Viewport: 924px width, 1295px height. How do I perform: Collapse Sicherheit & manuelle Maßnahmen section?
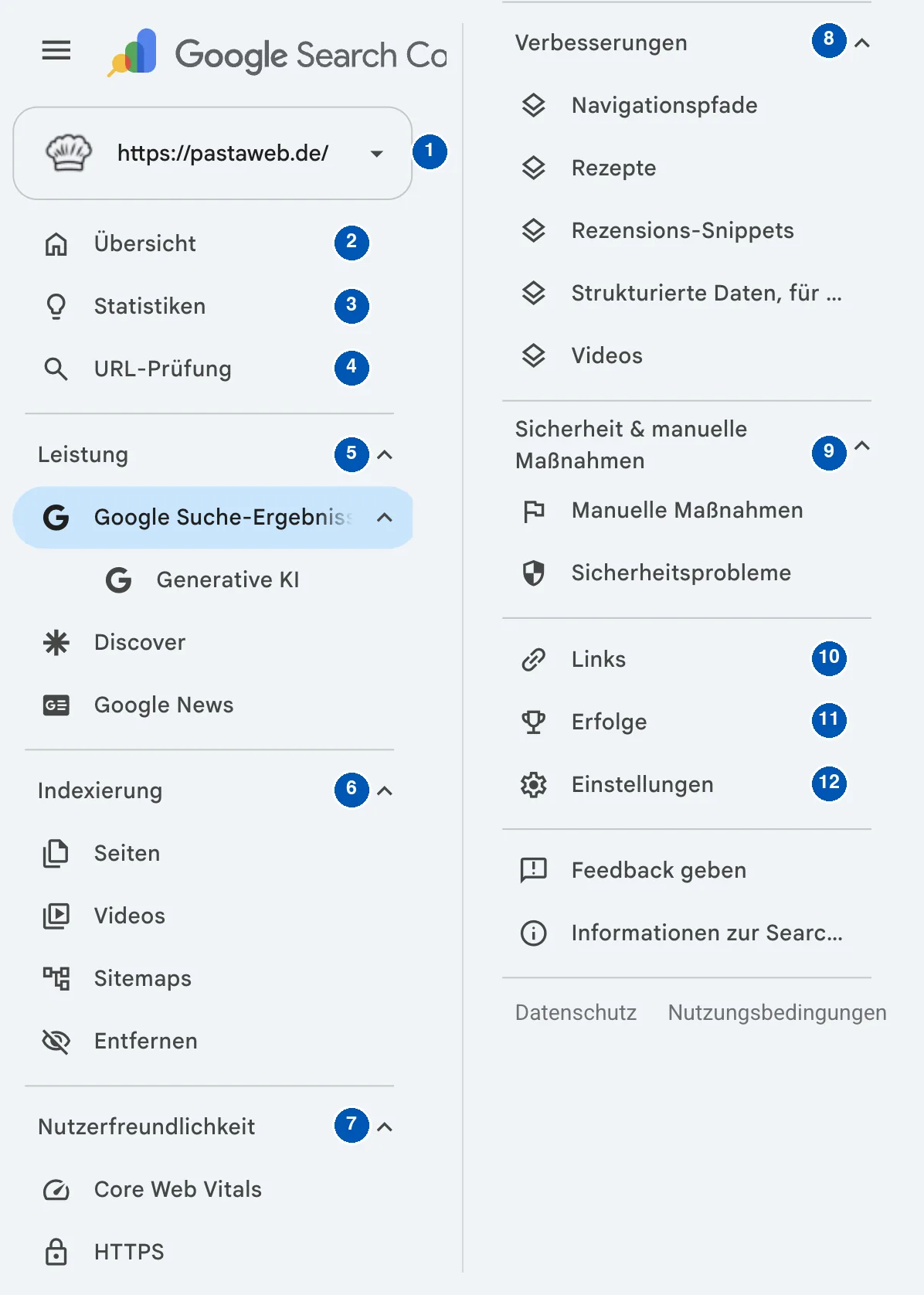pos(862,445)
